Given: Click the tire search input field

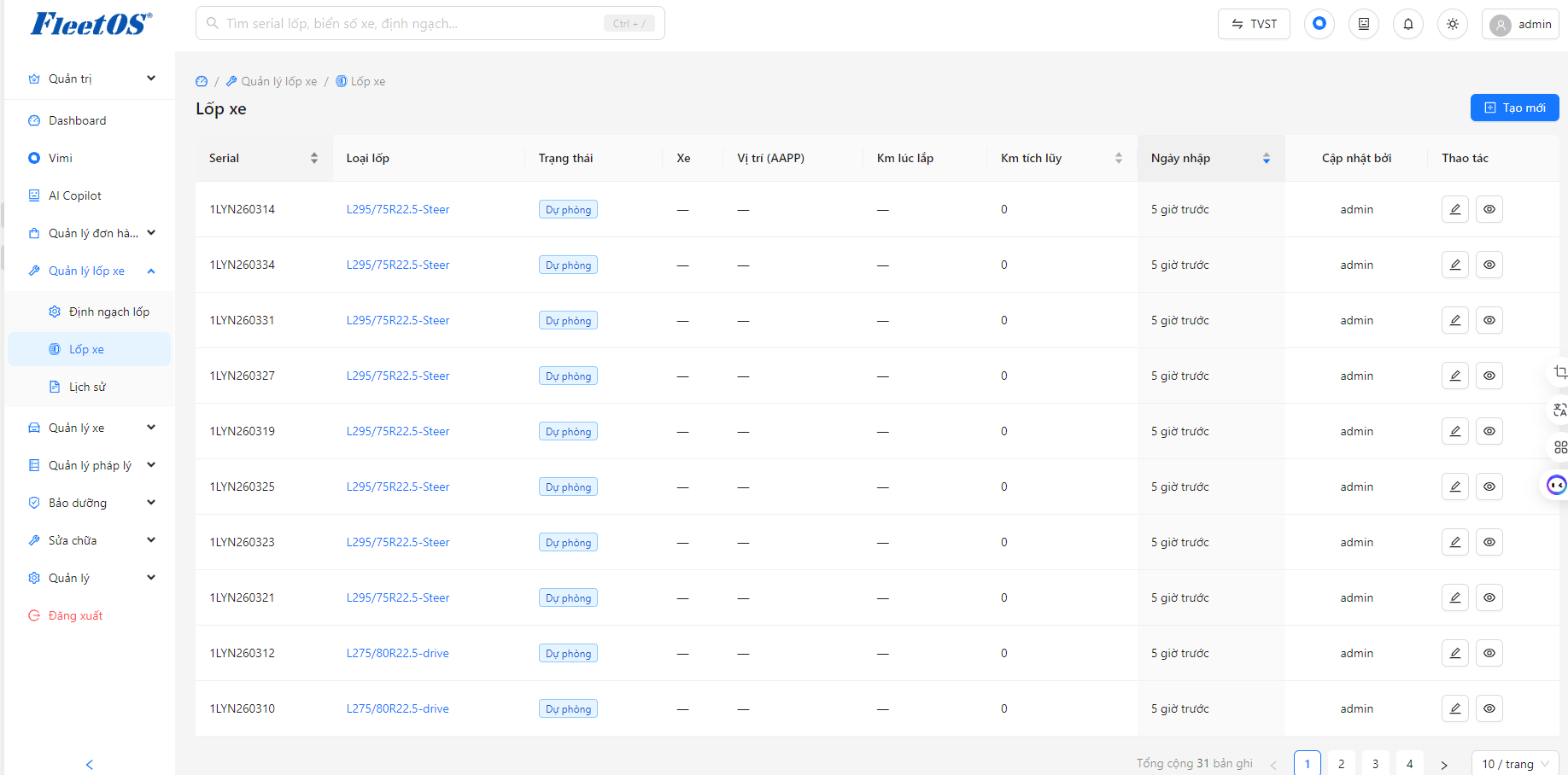Looking at the screenshot, I should pos(430,23).
